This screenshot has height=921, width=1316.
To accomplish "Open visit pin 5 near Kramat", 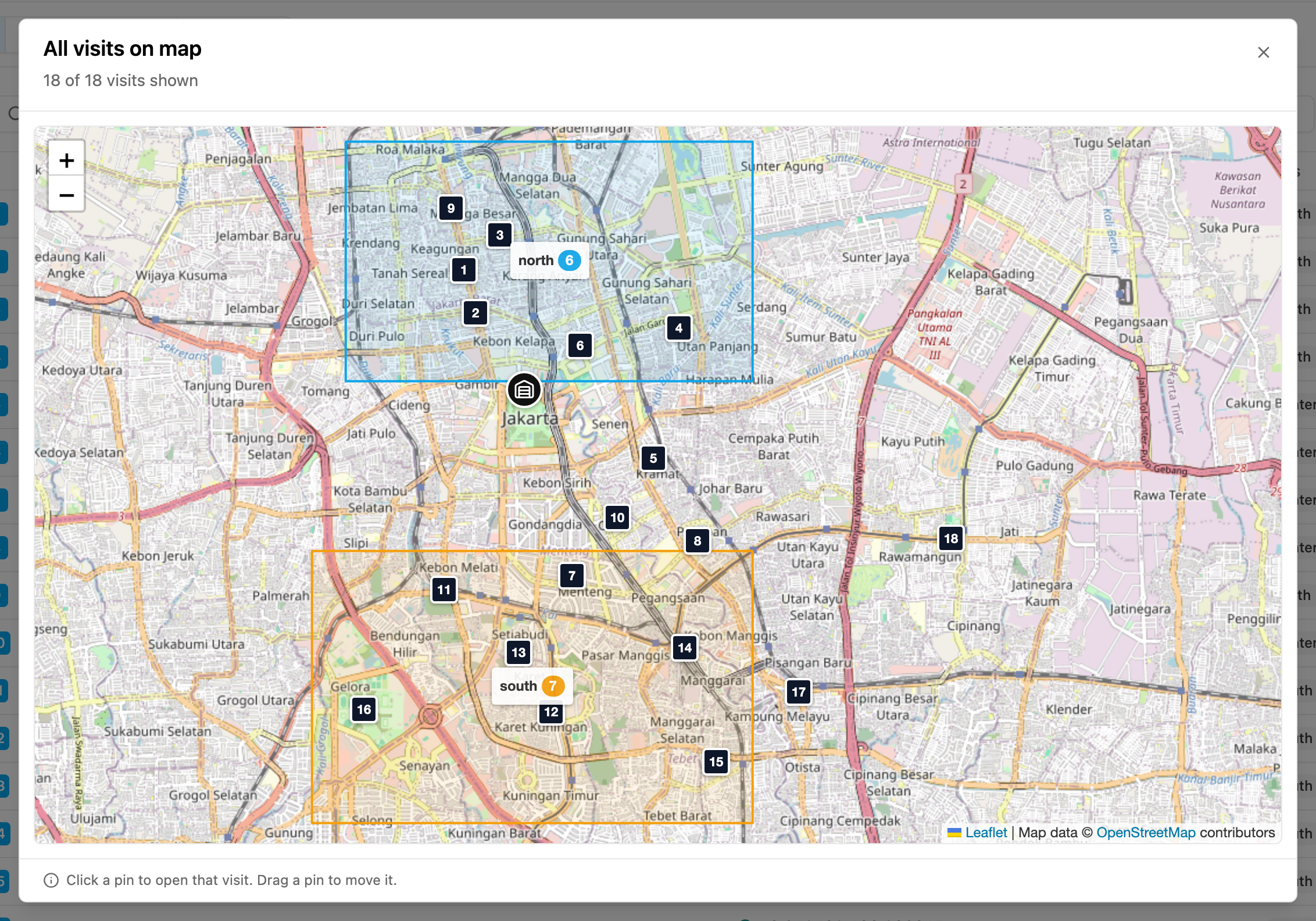I will (653, 458).
